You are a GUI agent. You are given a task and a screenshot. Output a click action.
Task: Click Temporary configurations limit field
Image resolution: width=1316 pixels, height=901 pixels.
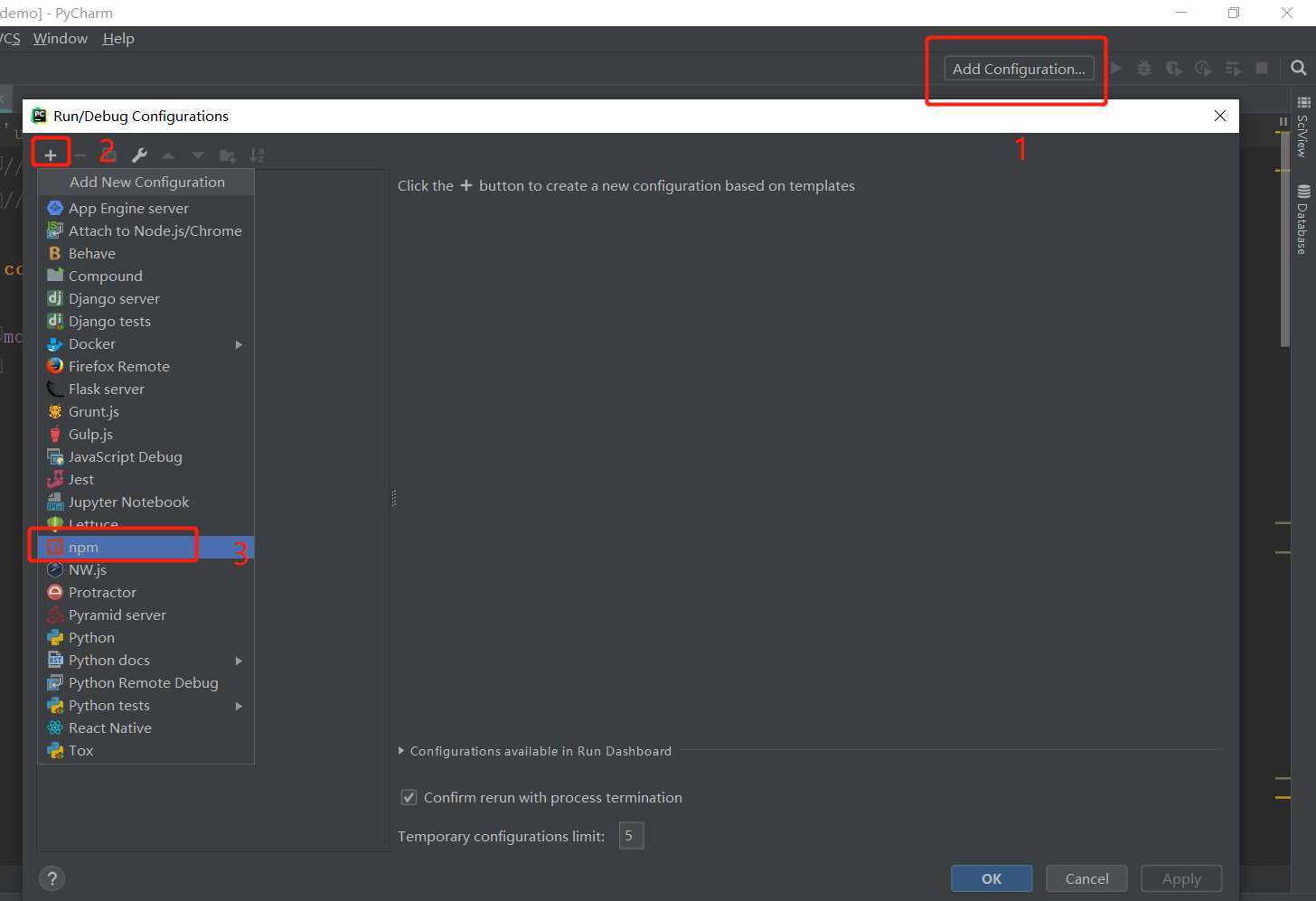[631, 836]
